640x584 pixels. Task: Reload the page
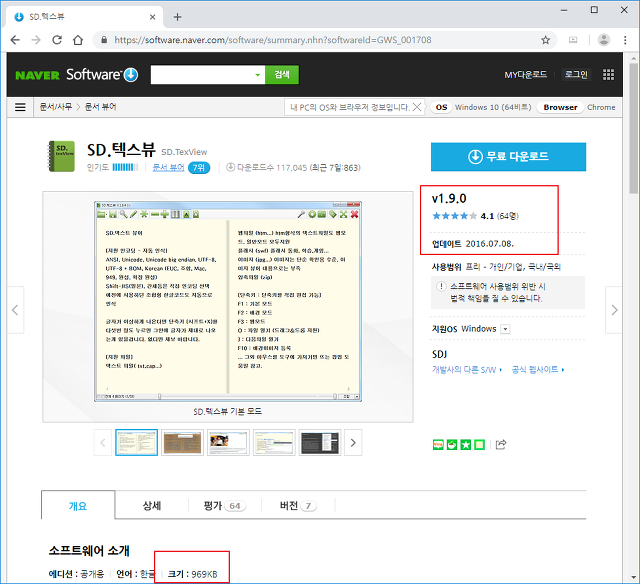coord(57,40)
